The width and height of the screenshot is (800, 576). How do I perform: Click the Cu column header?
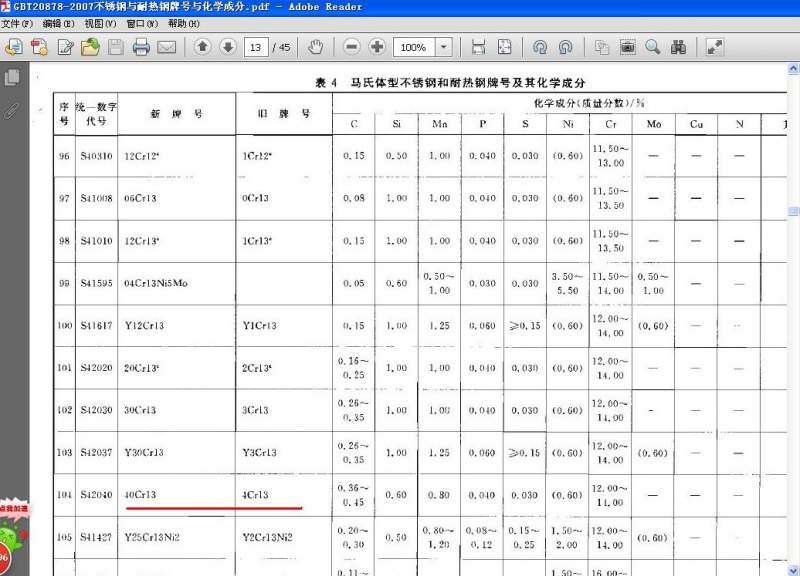[696, 124]
